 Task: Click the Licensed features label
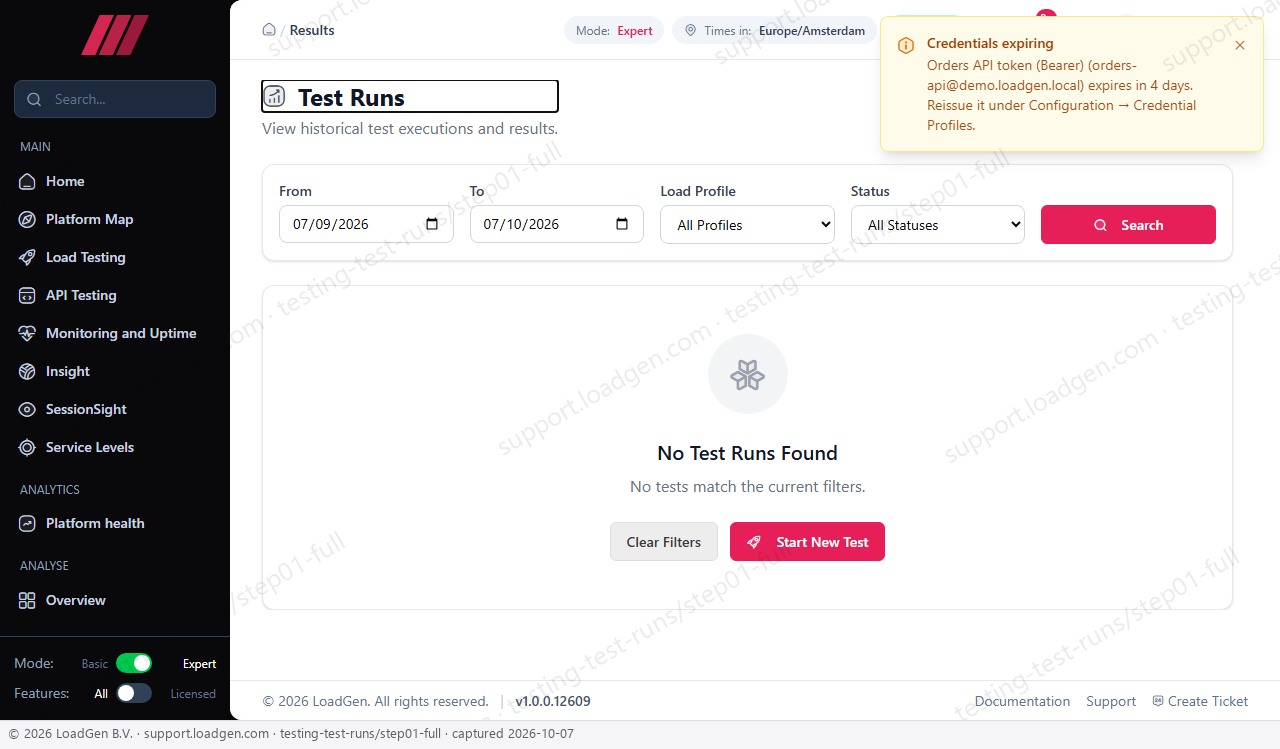point(193,694)
